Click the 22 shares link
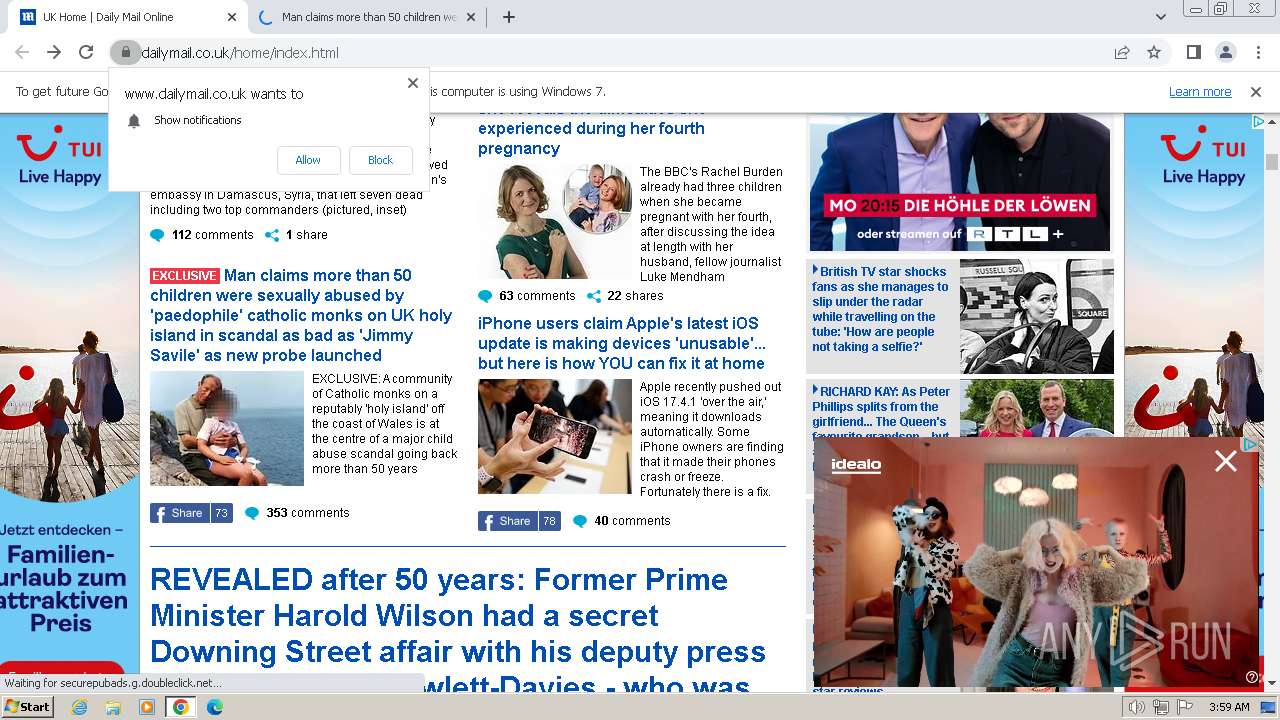The image size is (1280, 720). (x=624, y=296)
